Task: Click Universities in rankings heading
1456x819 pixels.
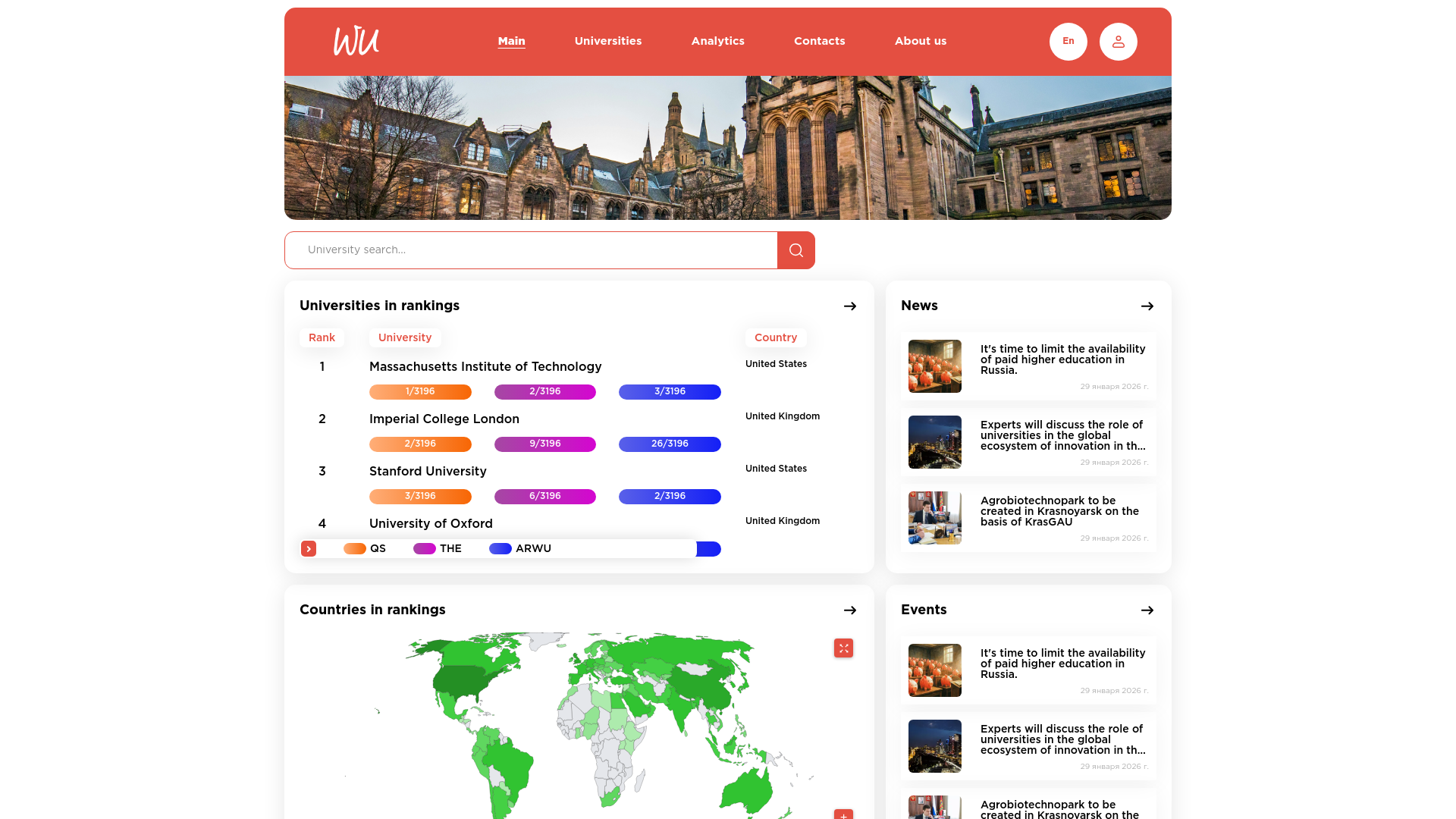Action: click(379, 306)
